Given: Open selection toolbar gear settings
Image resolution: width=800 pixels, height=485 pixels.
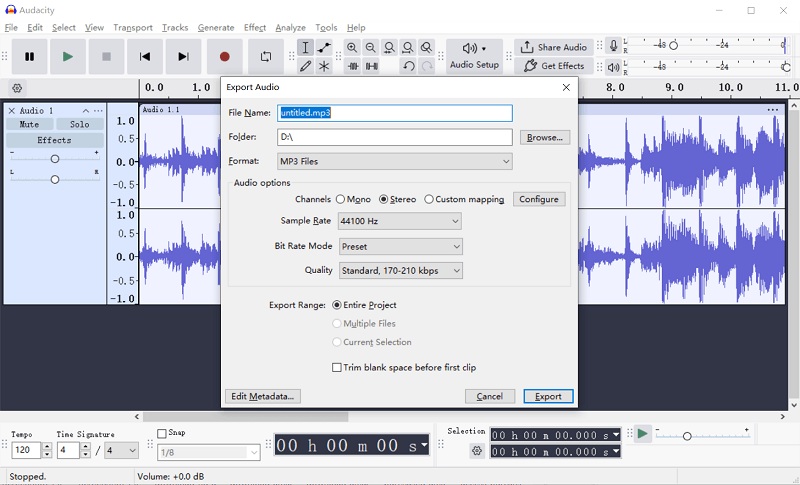Looking at the screenshot, I should (477, 451).
